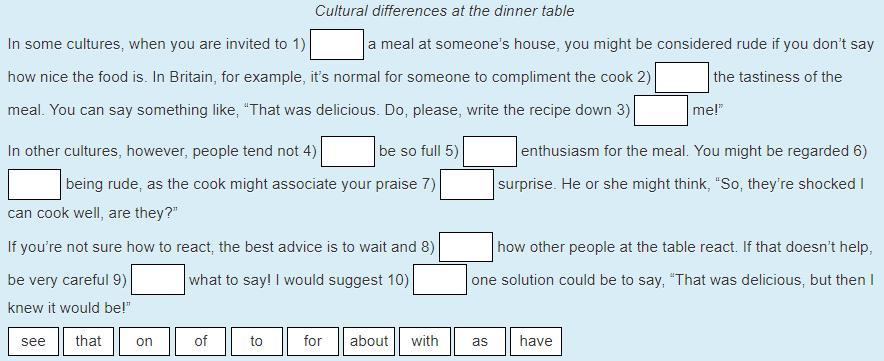Click blank 5 before "enthusiasm for the meal"
The height and width of the screenshot is (361, 884).
tap(490, 152)
